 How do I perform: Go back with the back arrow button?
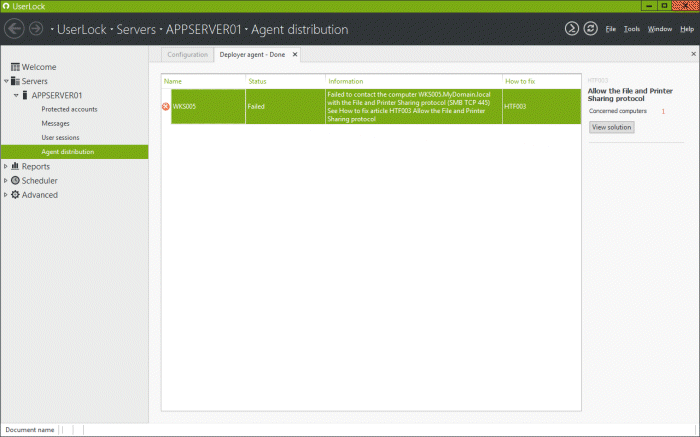pyautogui.click(x=14, y=29)
